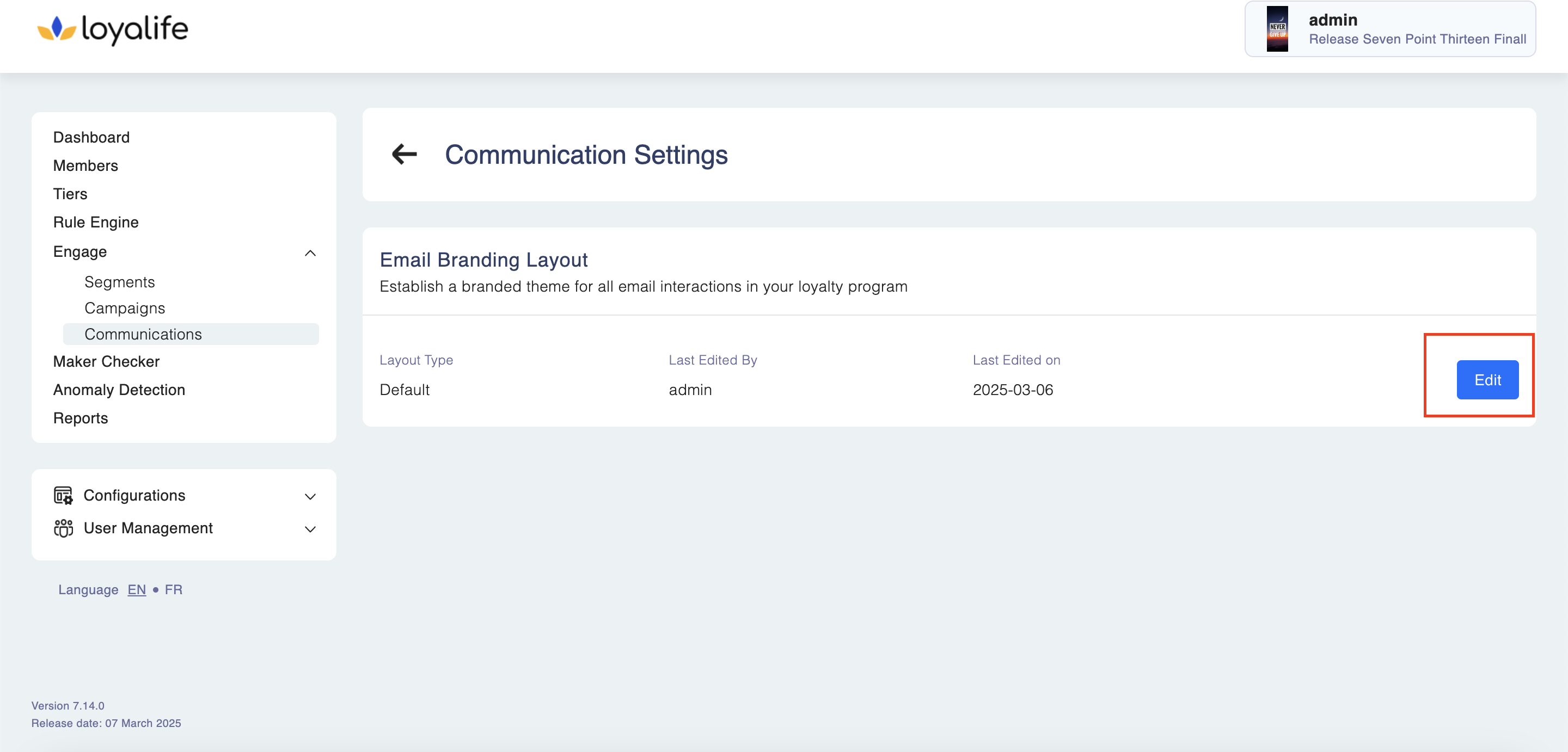
Task: Open Segments under Engage
Action: tap(119, 282)
